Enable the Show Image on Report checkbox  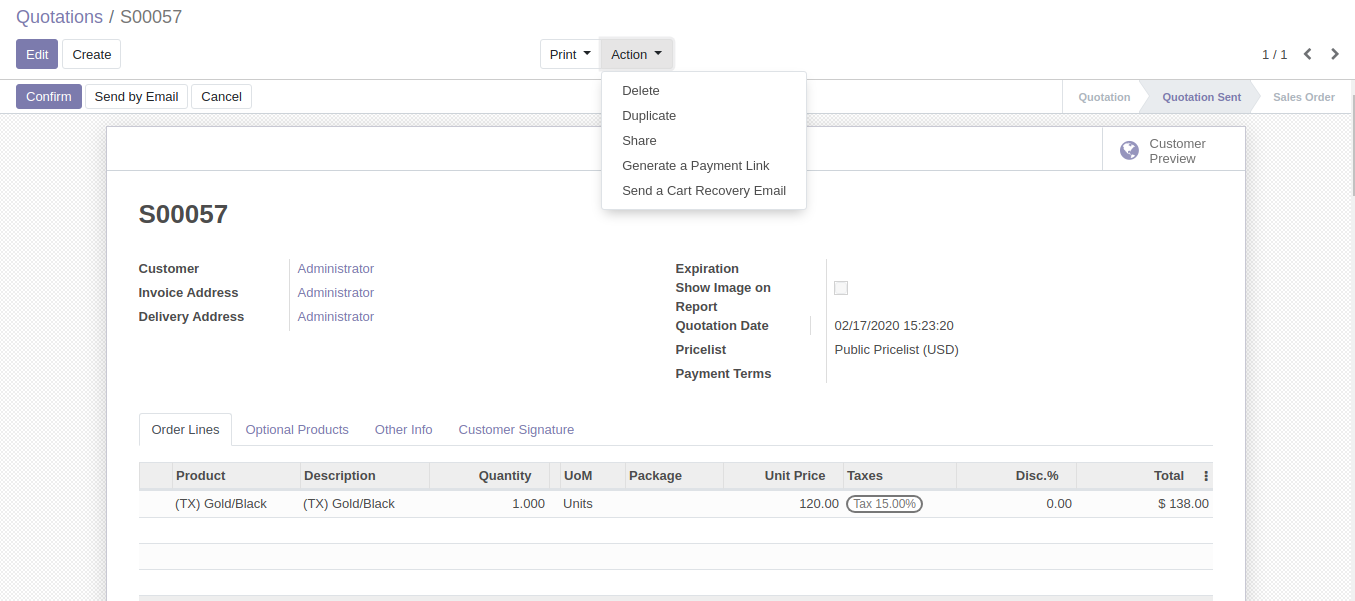coord(841,288)
